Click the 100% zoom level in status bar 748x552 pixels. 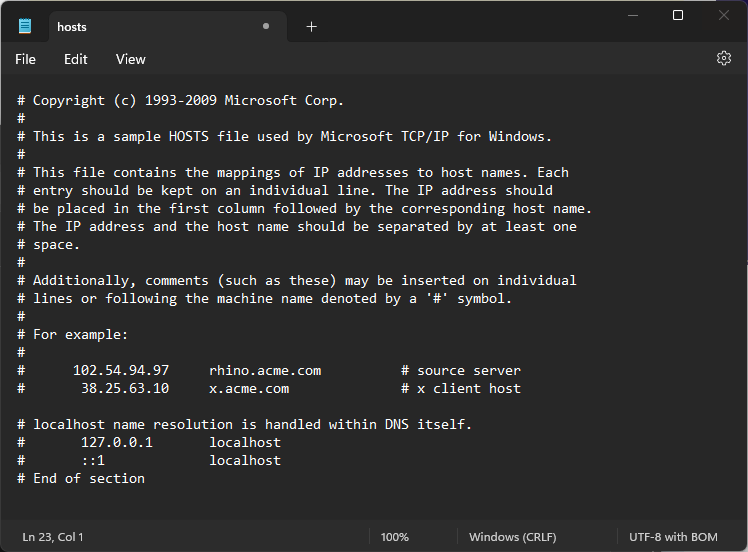395,537
